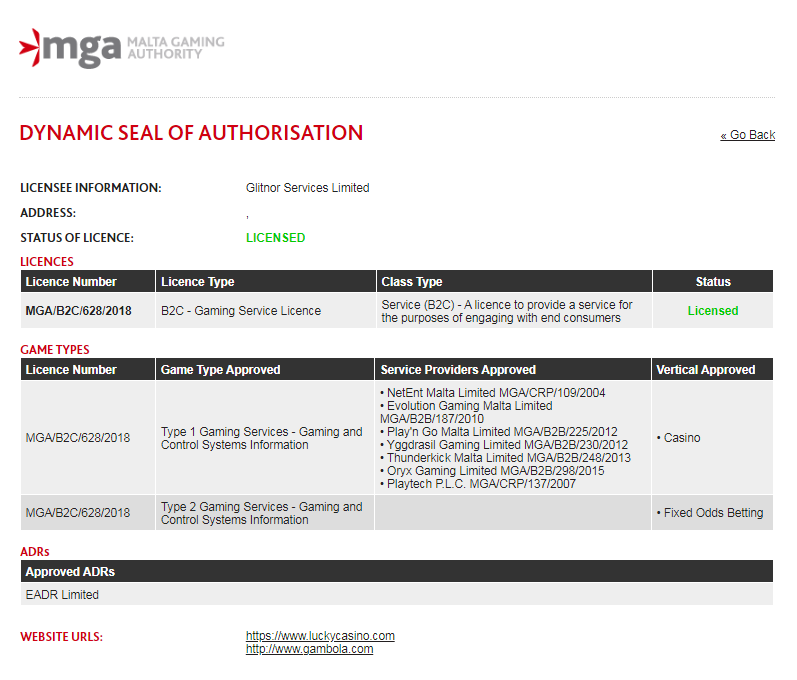Click the green LICENSED status of licence
This screenshot has width=797, height=680.
275,238
